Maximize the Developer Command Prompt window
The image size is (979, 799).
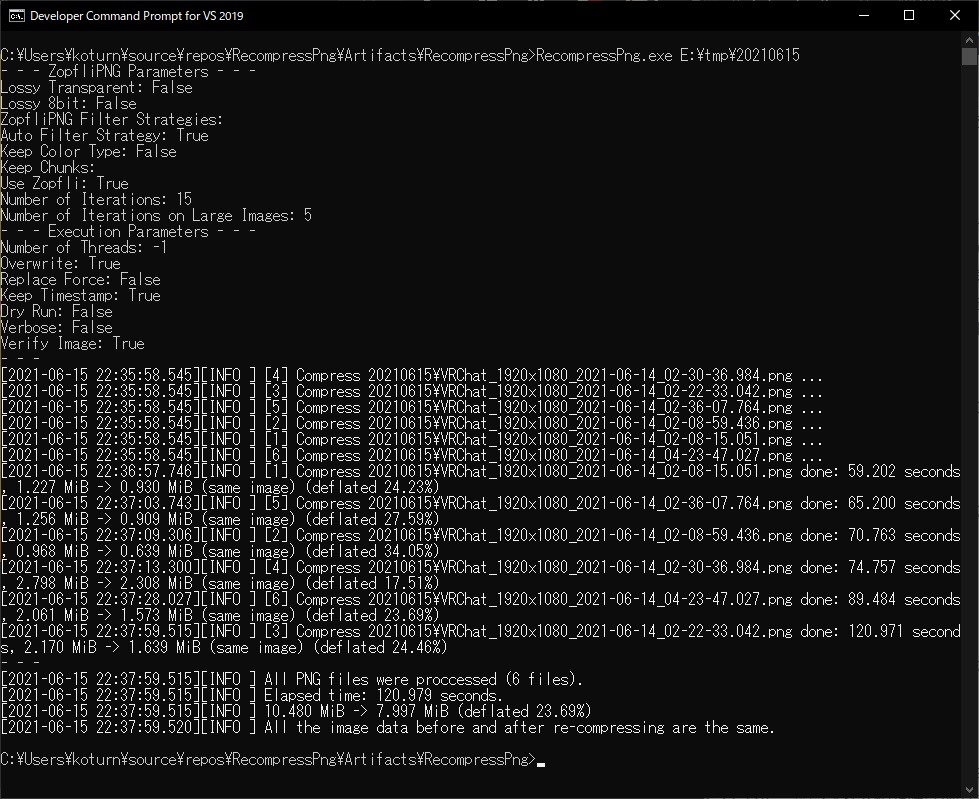[x=909, y=16]
